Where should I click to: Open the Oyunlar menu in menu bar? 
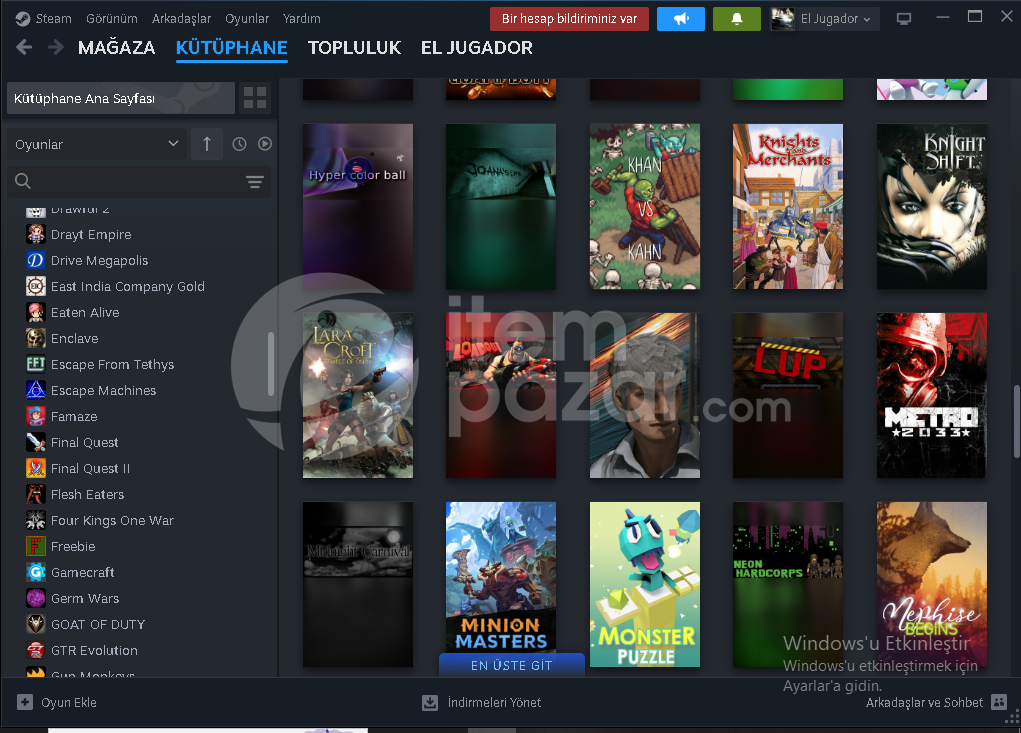click(247, 19)
